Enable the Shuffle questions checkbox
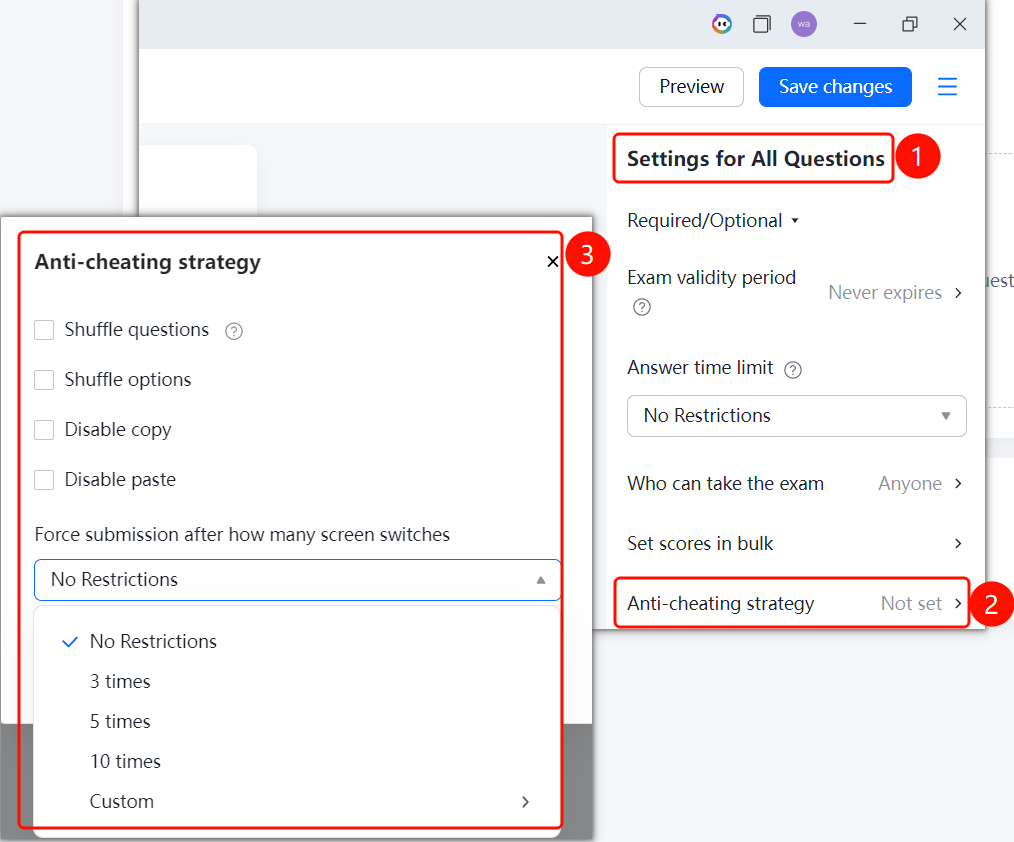The width and height of the screenshot is (1014, 842). pyautogui.click(x=44, y=330)
